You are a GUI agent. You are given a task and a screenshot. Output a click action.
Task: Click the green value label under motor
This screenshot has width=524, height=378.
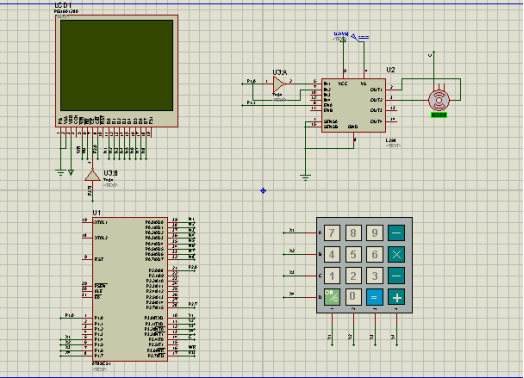439,115
